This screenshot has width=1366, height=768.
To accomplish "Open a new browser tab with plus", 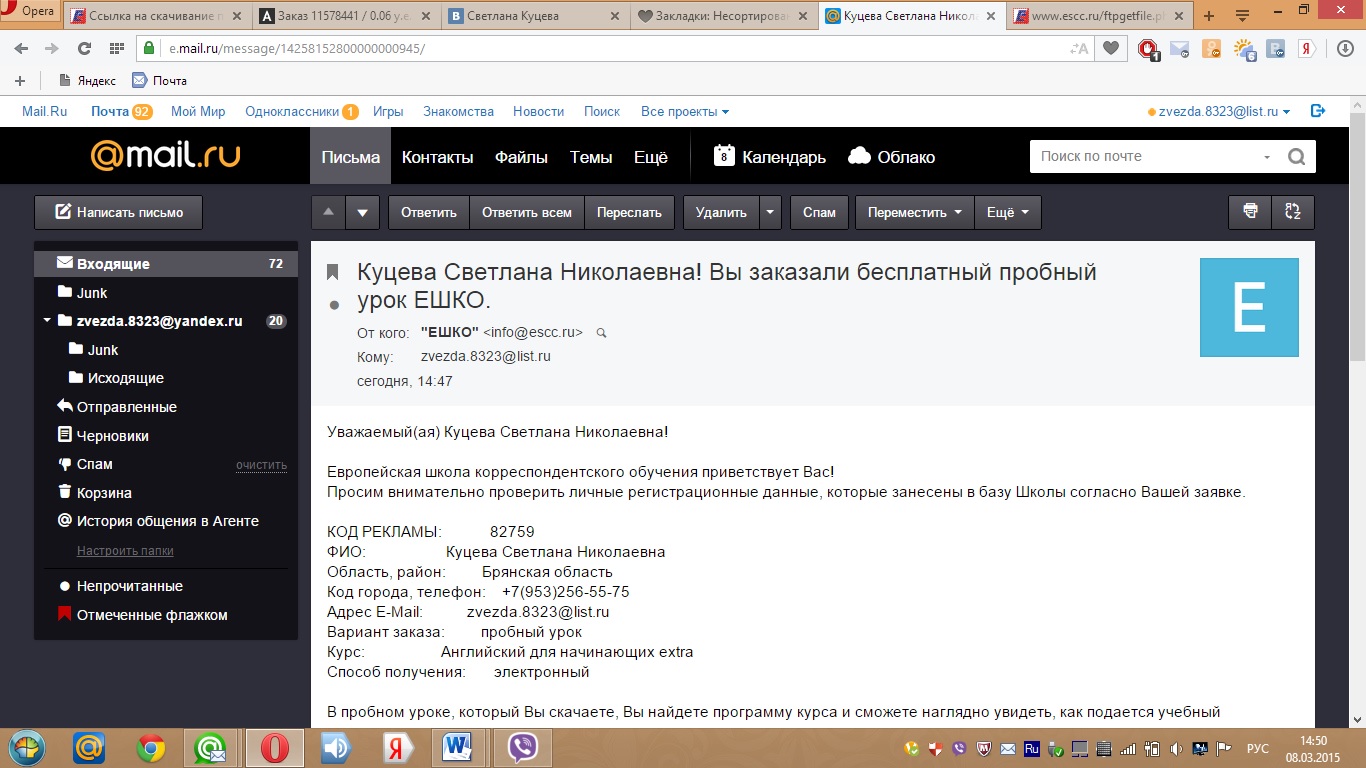I will (x=1209, y=16).
